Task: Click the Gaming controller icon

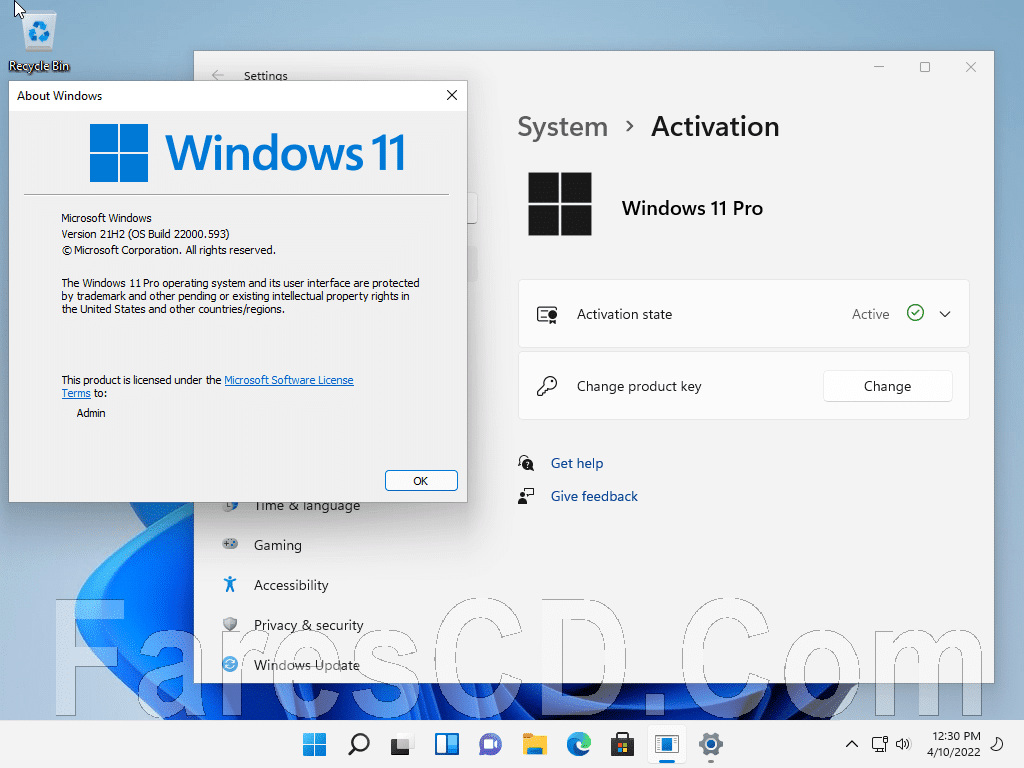Action: coord(230,544)
